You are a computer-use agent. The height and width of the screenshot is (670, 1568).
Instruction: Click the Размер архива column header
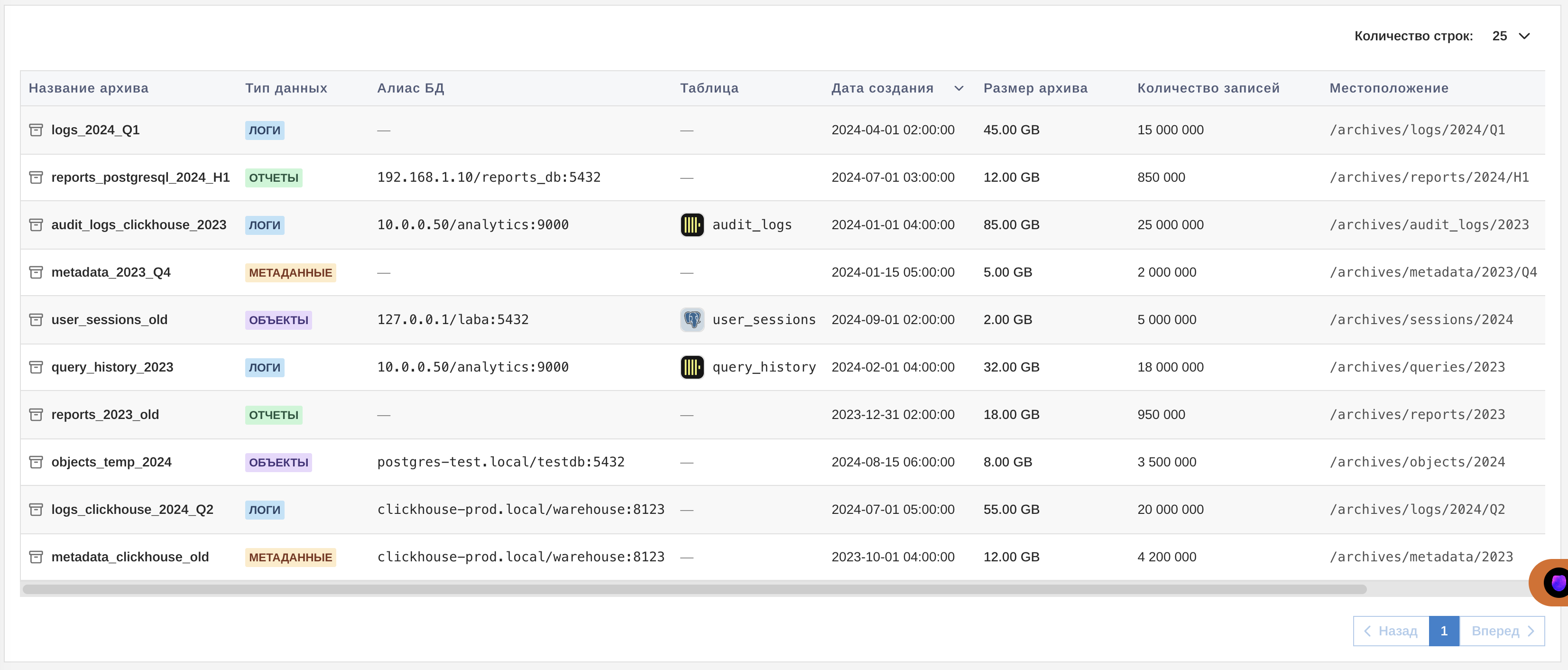tap(1035, 88)
